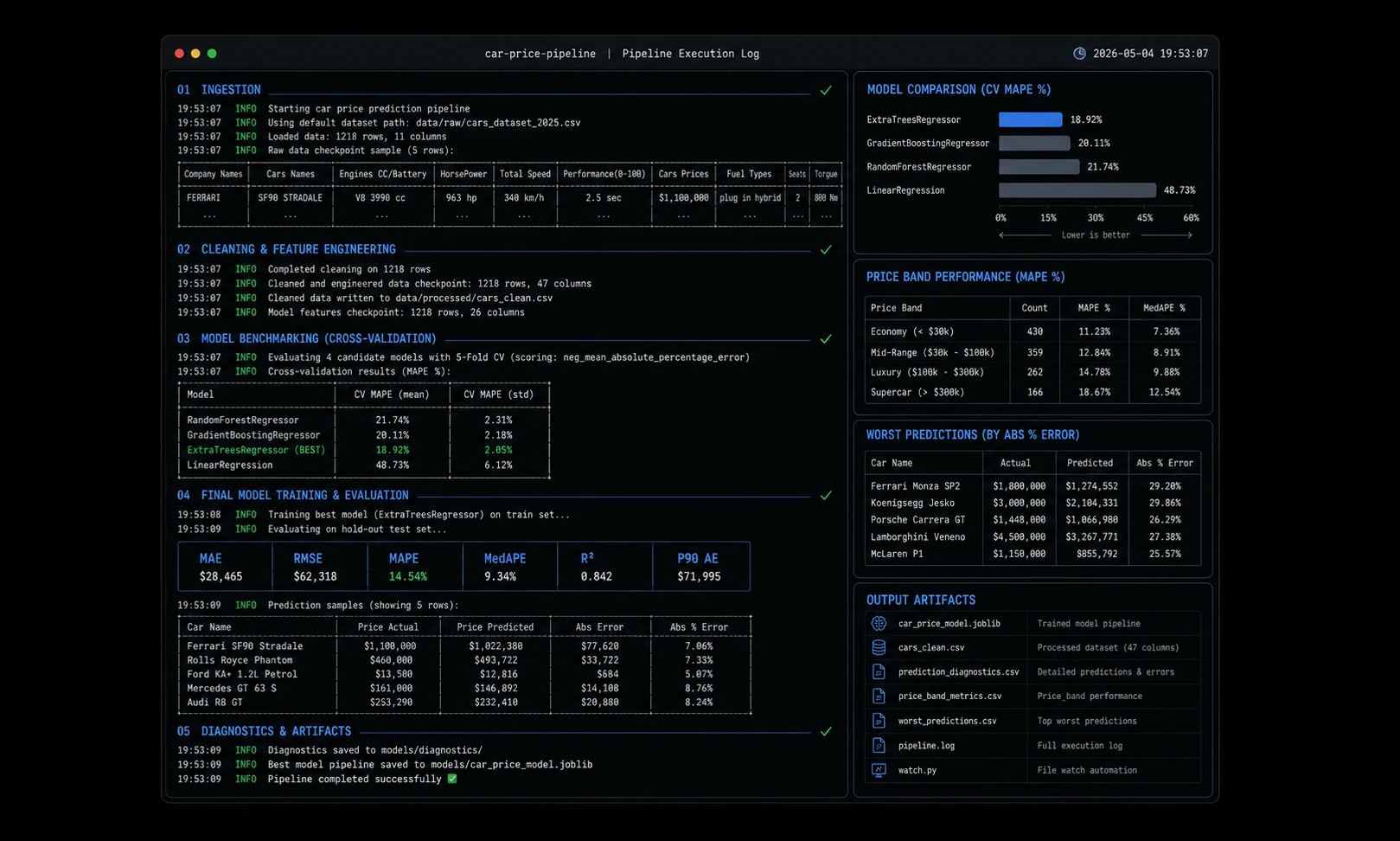
Task: Click the Model Benchmarking section checkmark
Action: coord(826,339)
